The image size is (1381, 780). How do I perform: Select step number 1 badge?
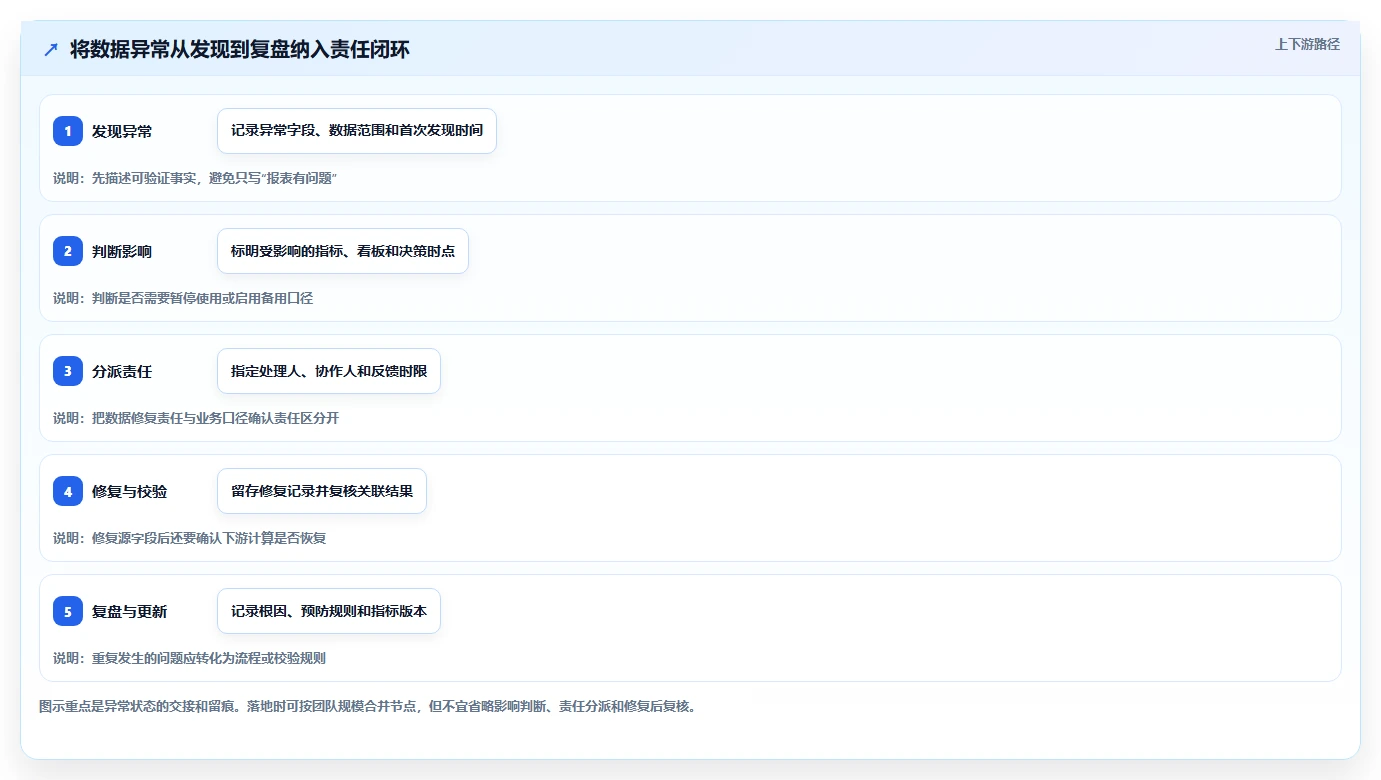tap(68, 131)
